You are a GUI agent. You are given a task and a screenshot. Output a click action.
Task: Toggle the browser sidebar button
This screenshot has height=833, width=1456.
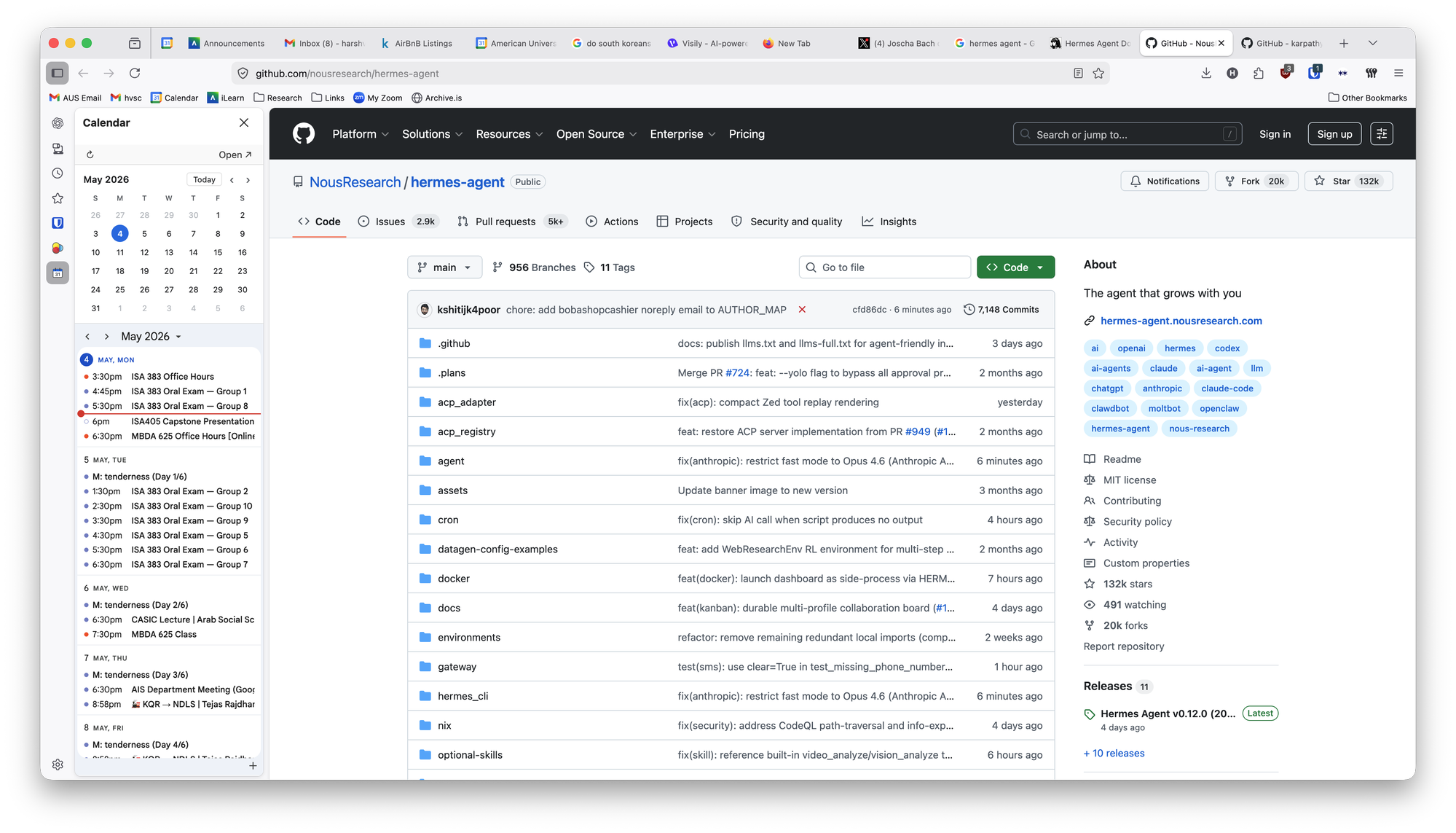pyautogui.click(x=58, y=73)
